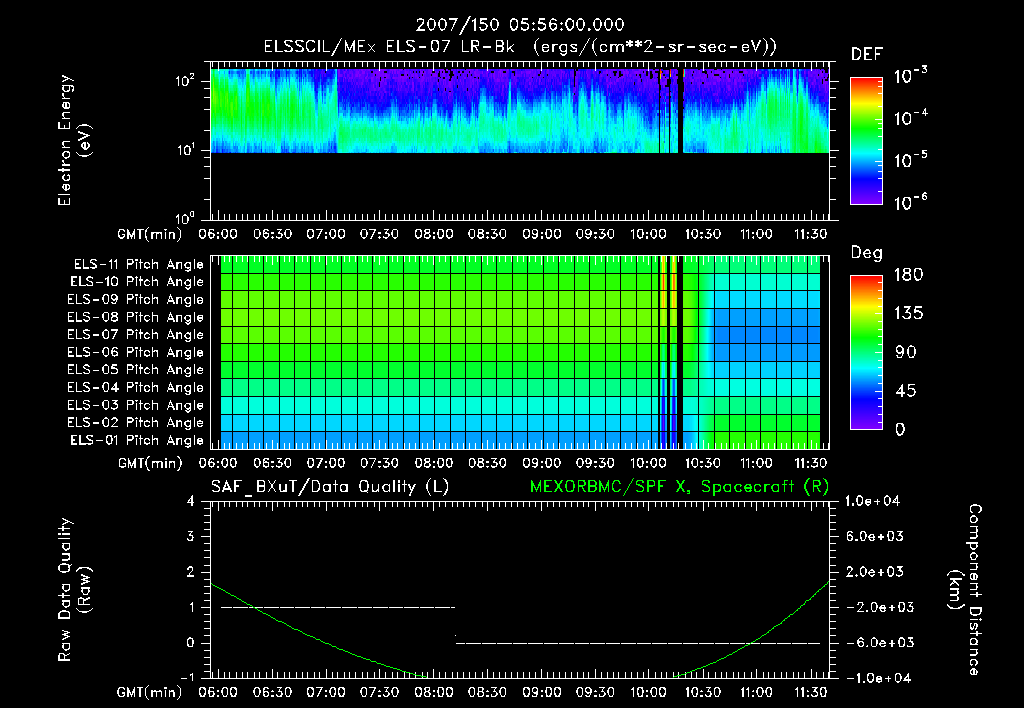
Task: Select the ELS-02 Pitch Angle row label
Action: point(136,423)
